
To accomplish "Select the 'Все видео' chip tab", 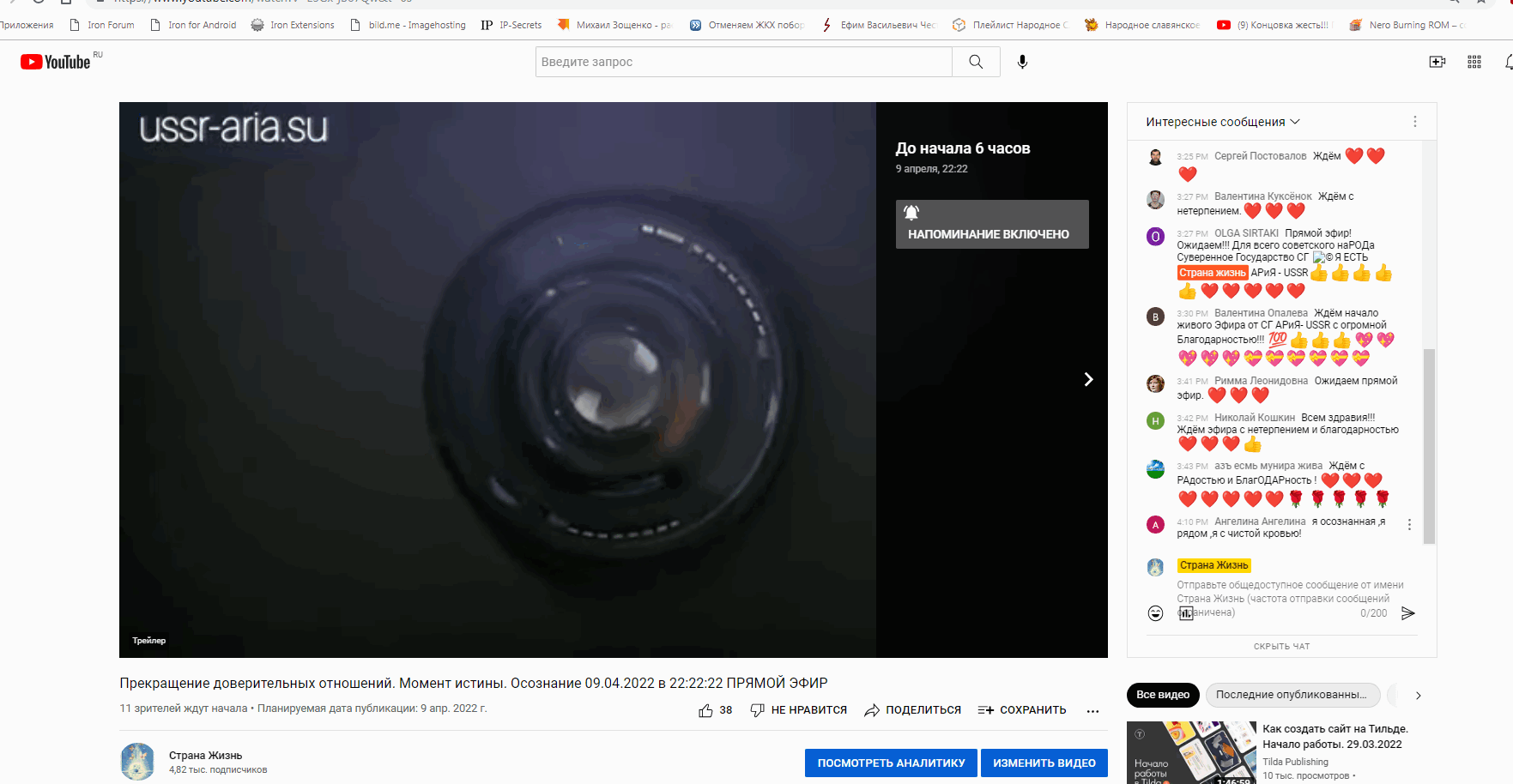I will pos(1163,695).
